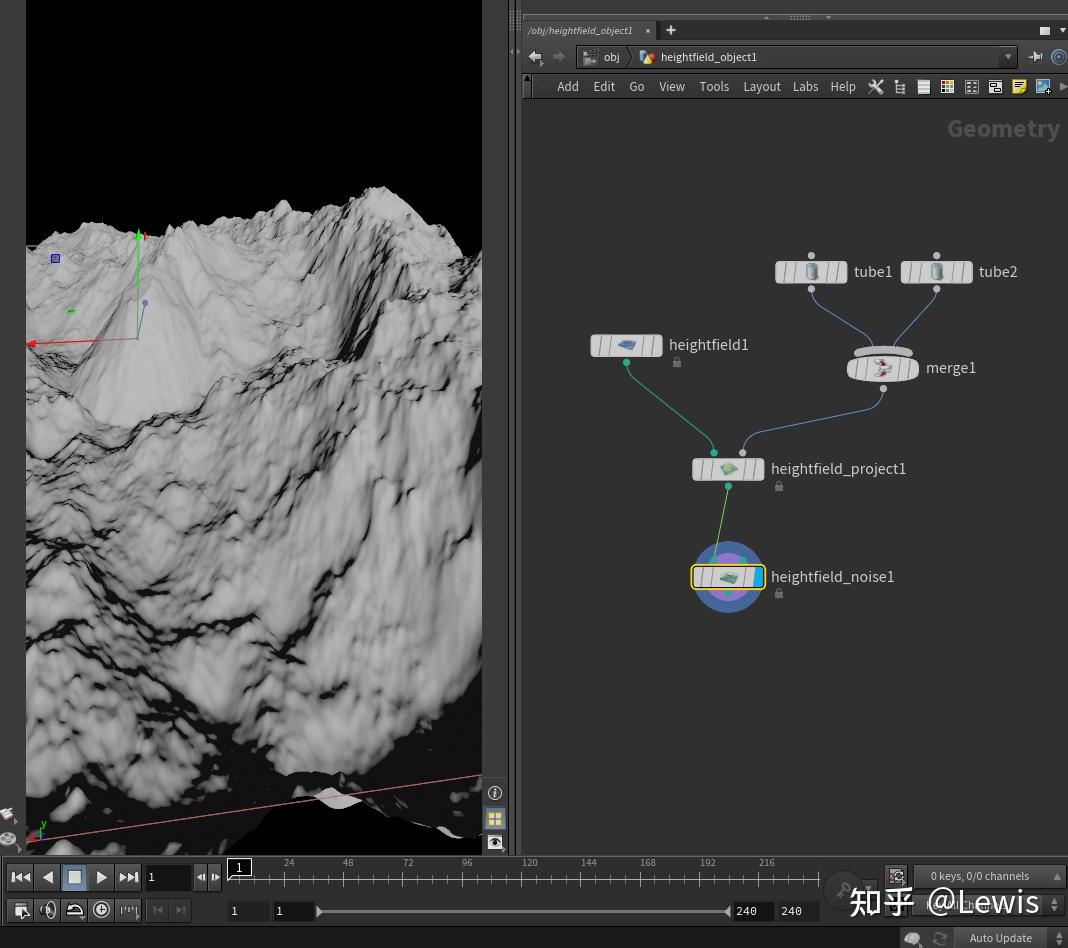The height and width of the screenshot is (948, 1068).
Task: Toggle audio playback with the speaker icon
Action: 47,910
